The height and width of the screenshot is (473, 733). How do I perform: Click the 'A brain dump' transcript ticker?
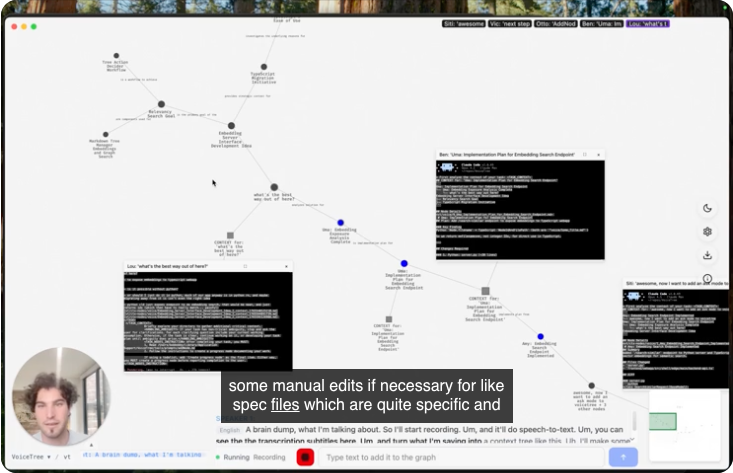click(142, 454)
